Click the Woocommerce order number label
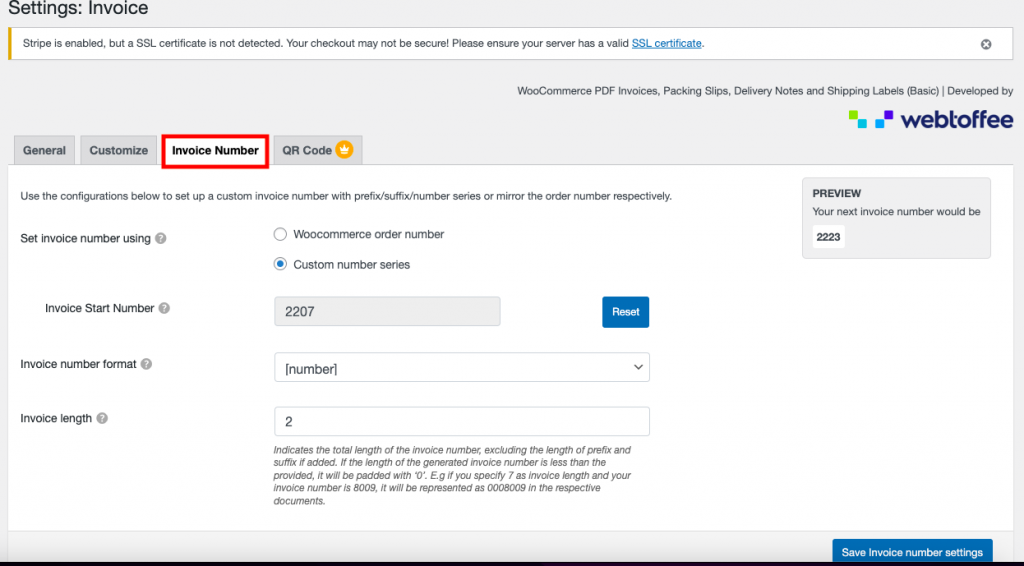The height and width of the screenshot is (566, 1024). click(x=368, y=234)
